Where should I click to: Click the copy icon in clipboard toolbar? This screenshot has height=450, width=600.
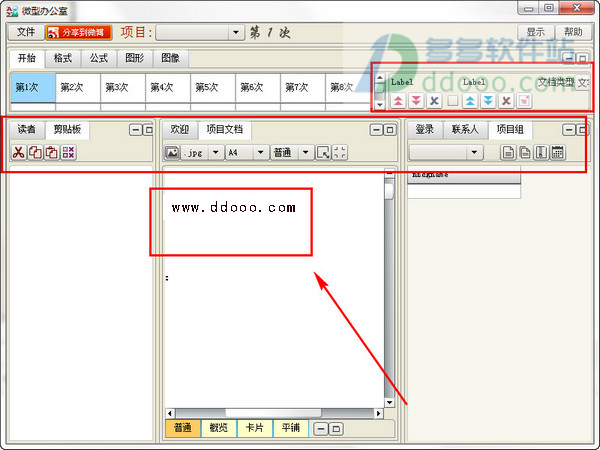35,152
